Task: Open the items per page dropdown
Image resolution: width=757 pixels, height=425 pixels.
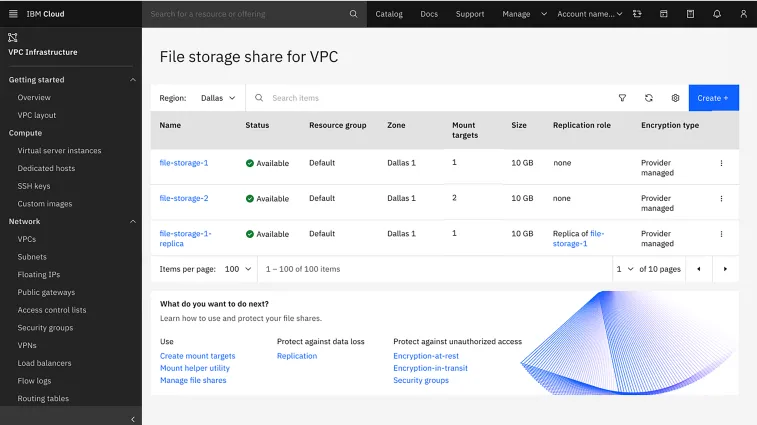Action: pyautogui.click(x=238, y=269)
